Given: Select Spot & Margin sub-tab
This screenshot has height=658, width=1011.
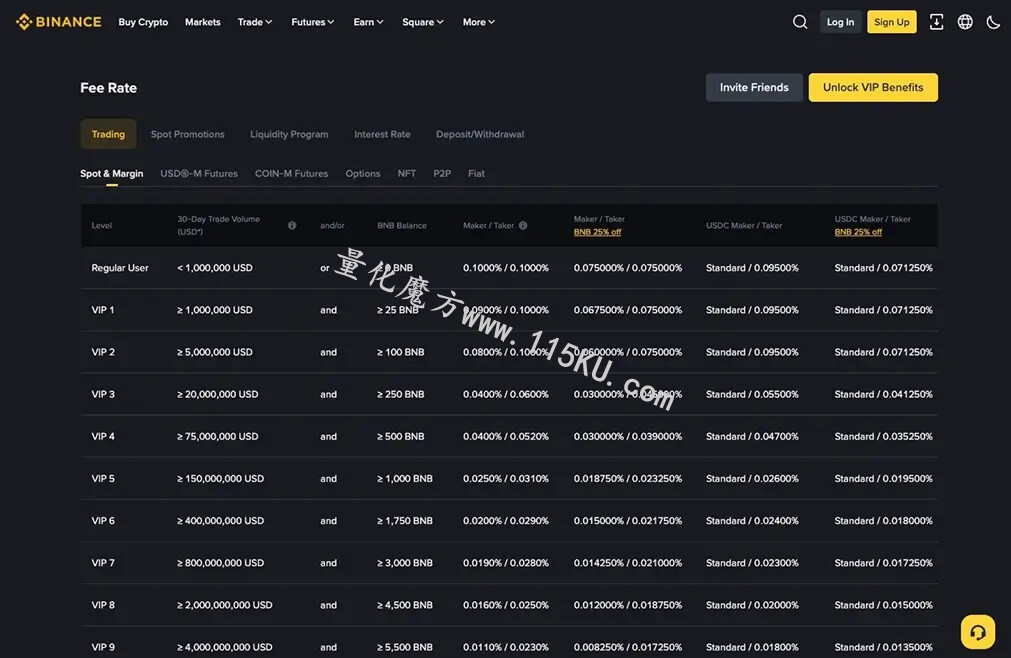Looking at the screenshot, I should click(x=112, y=173).
